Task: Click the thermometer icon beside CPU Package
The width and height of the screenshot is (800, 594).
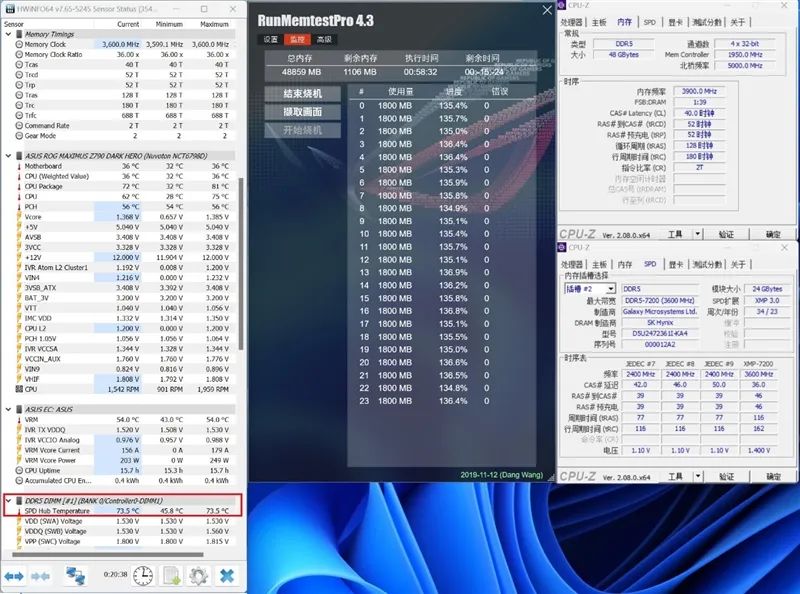Action: 19,186
